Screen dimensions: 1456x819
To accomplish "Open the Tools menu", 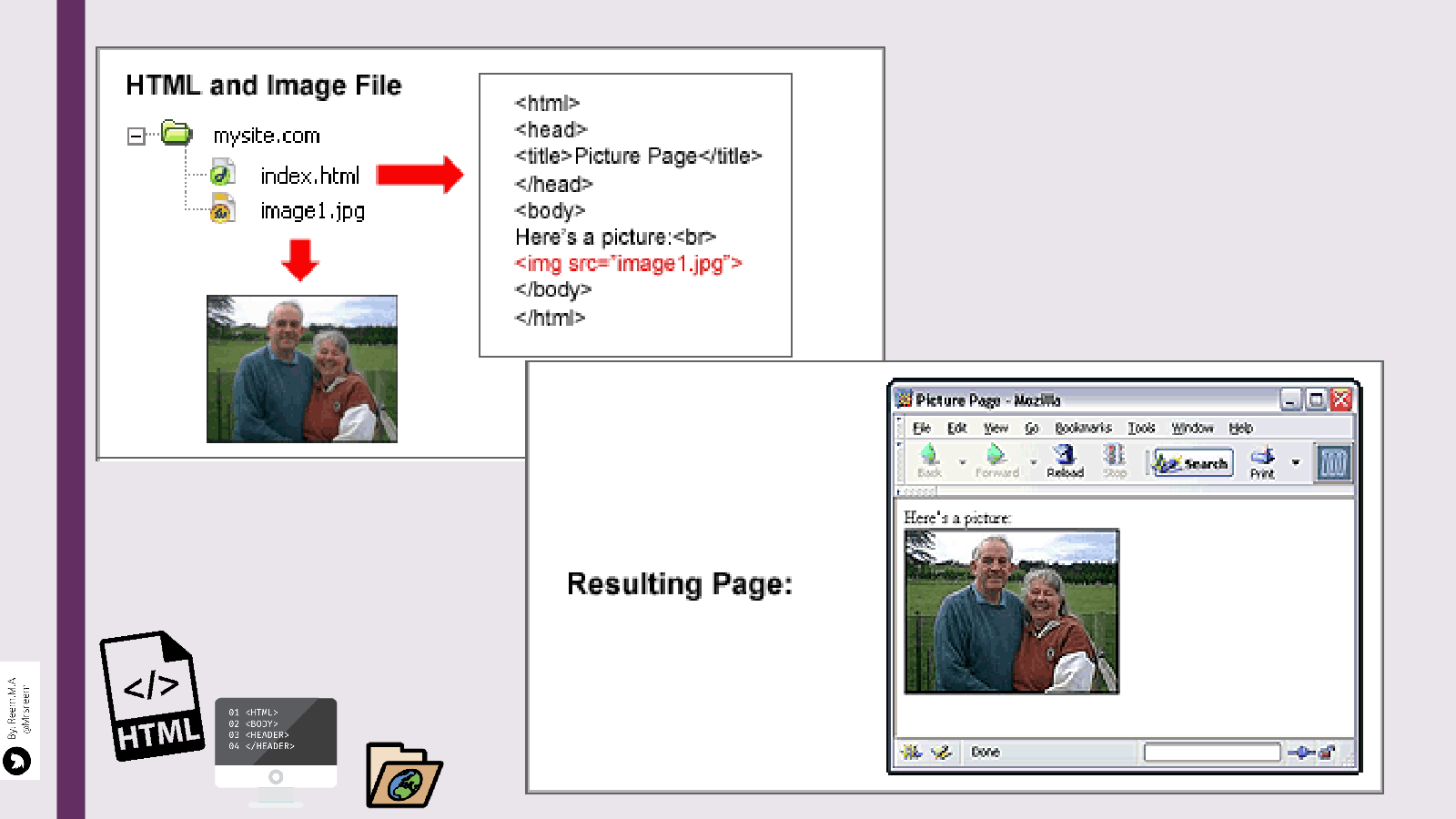I will (1141, 428).
